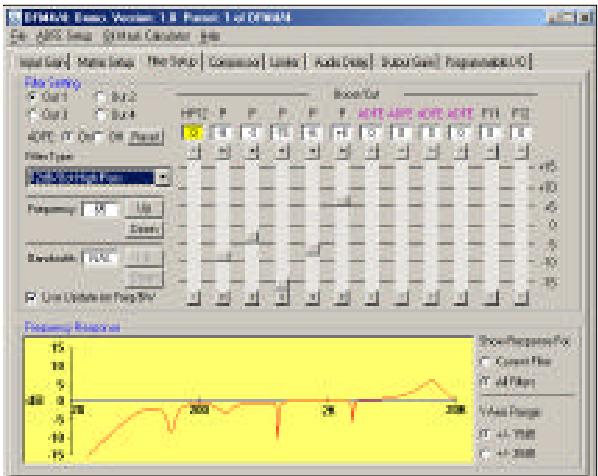Click the down arrow below the FS1 slider
The width and height of the screenshot is (598, 476).
point(490,297)
